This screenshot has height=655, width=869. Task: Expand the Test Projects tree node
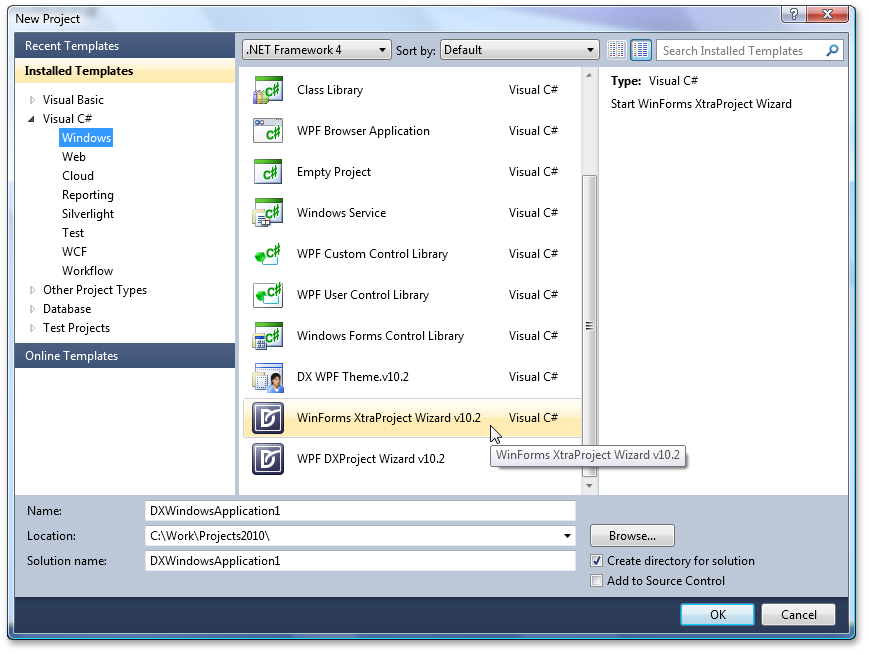(x=32, y=328)
